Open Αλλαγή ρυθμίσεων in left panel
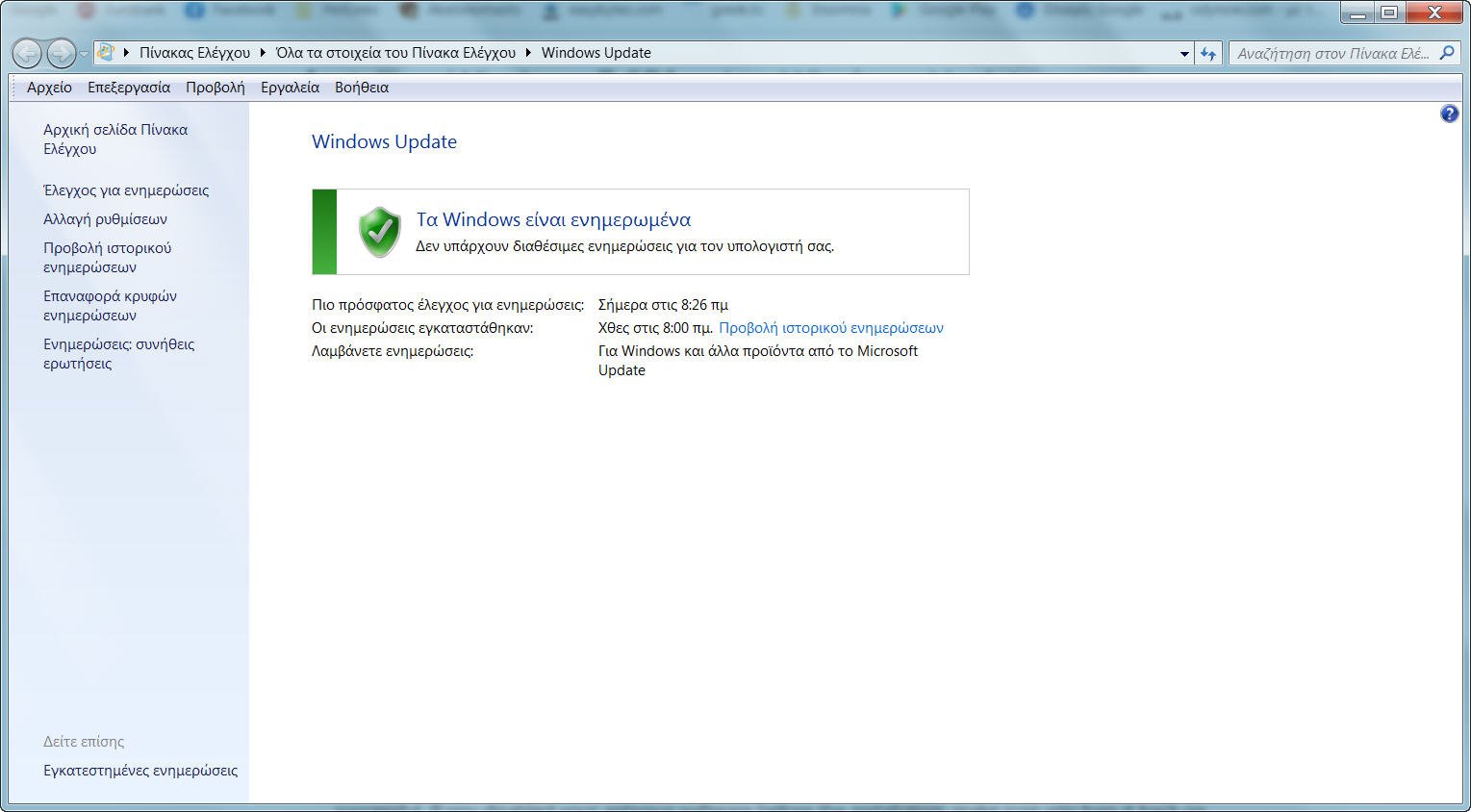This screenshot has height=812, width=1471. point(105,219)
